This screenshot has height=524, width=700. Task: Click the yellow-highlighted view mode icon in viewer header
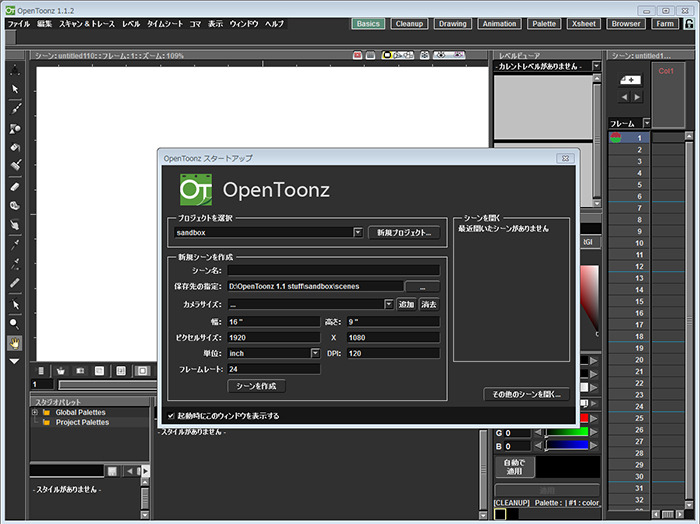[x=387, y=55]
